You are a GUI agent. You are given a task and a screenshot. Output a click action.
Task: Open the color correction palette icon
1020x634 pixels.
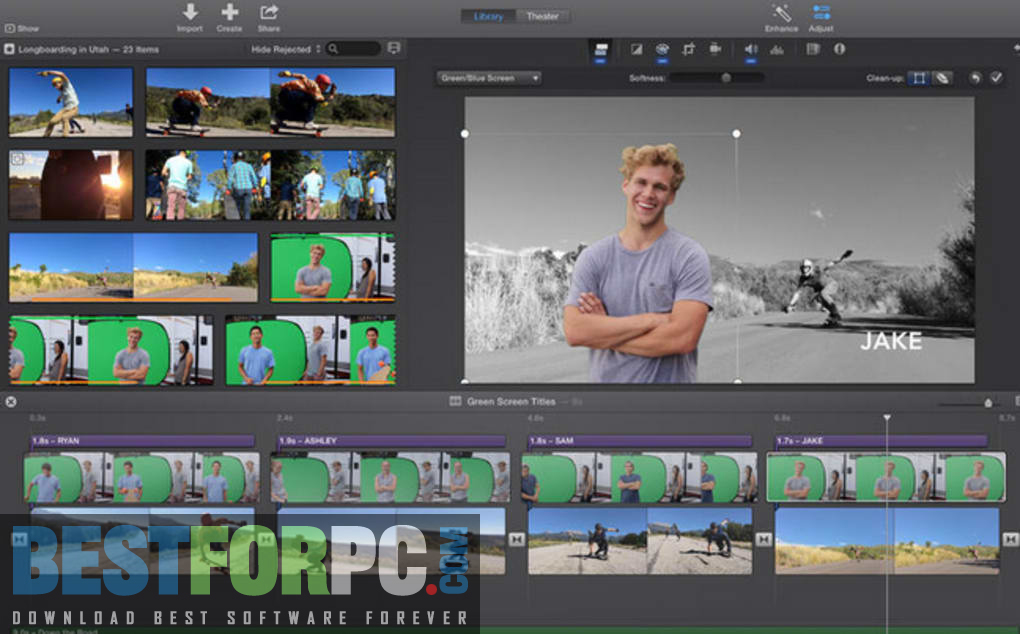click(662, 49)
